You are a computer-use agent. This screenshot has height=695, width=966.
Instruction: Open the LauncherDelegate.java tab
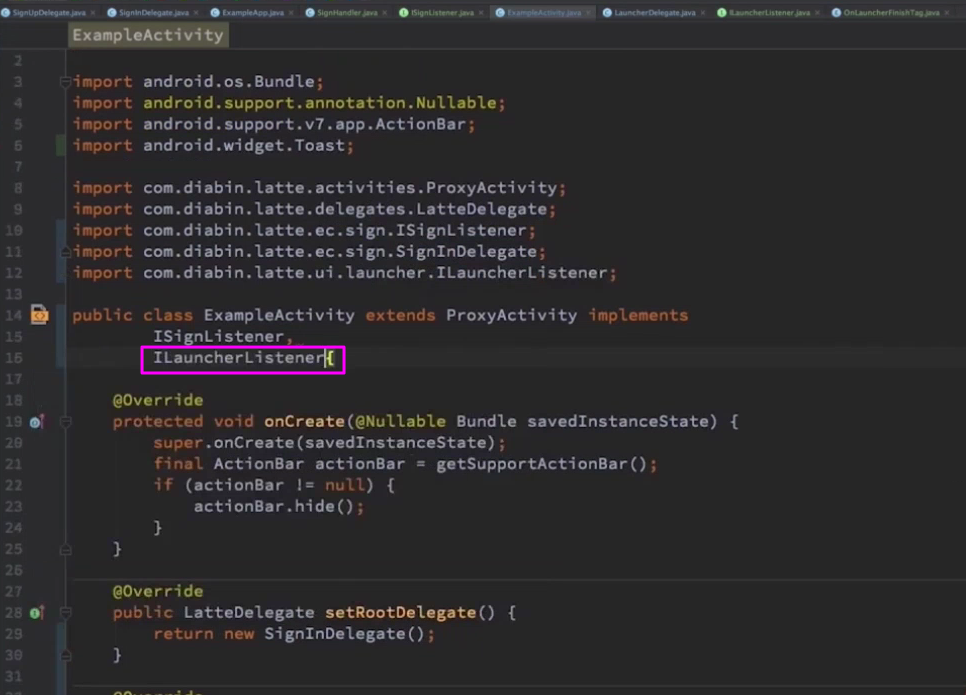(655, 12)
